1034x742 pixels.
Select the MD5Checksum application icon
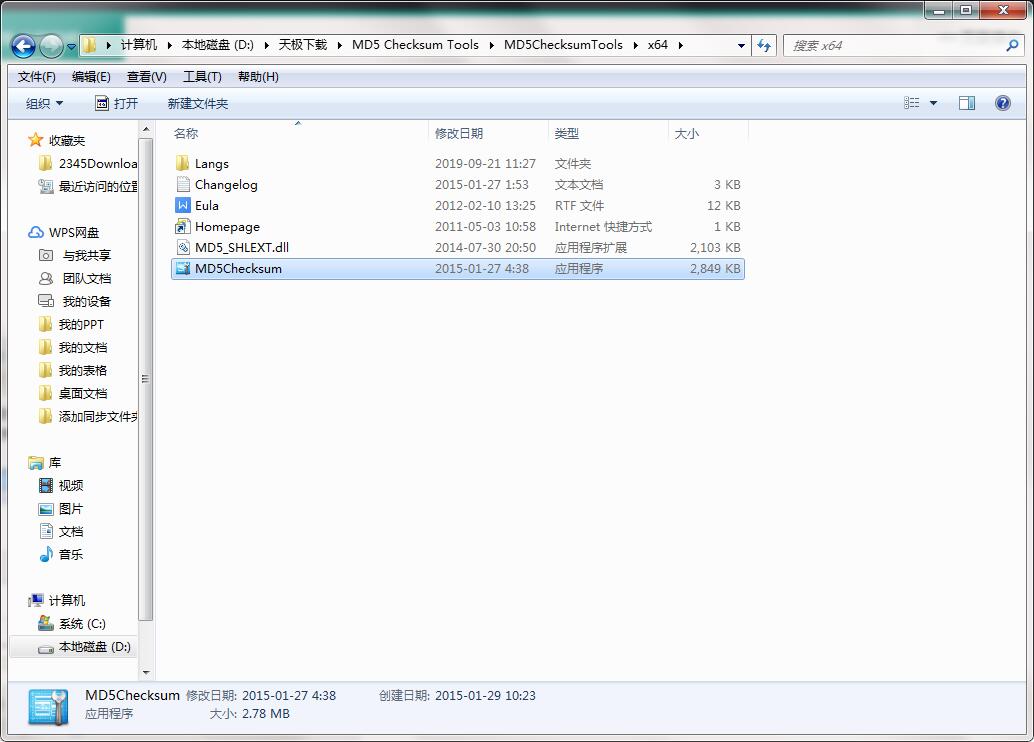point(183,268)
